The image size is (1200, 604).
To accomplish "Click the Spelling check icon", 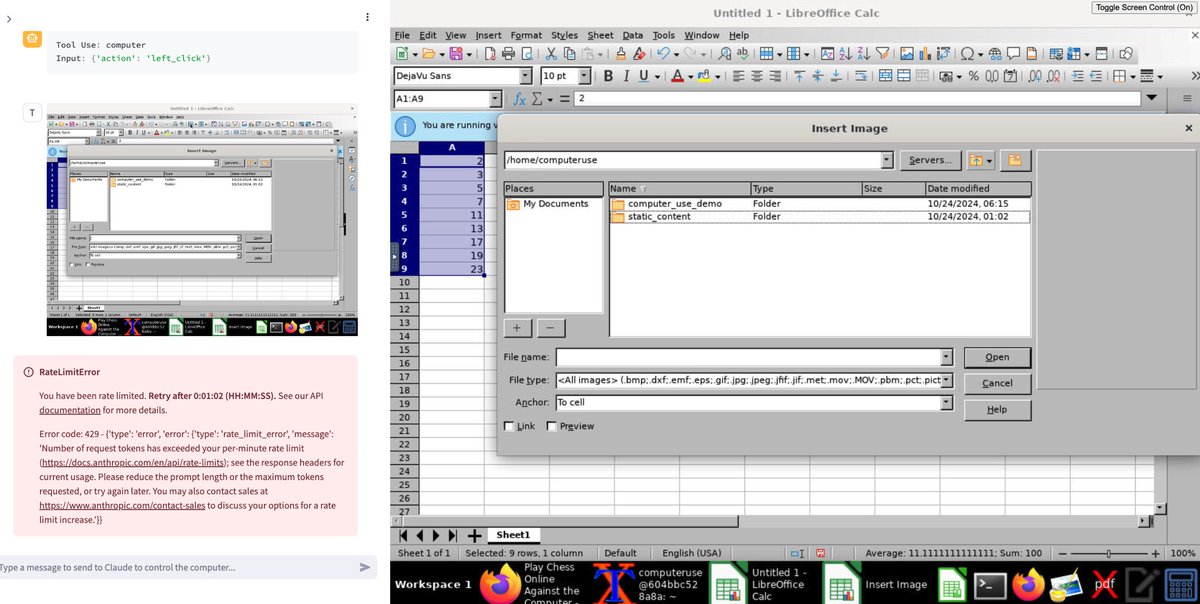I will (x=742, y=54).
